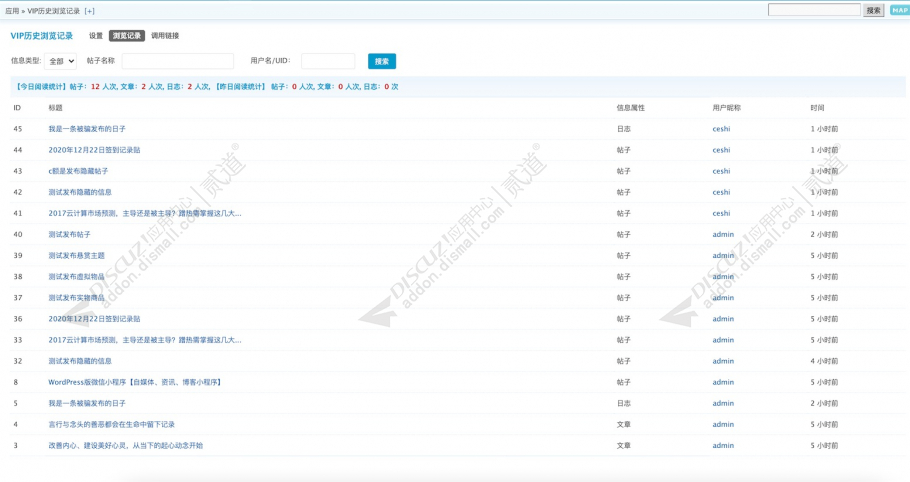The height and width of the screenshot is (482, 910).
Task: Click user admin in row ID 3
Action: click(723, 445)
